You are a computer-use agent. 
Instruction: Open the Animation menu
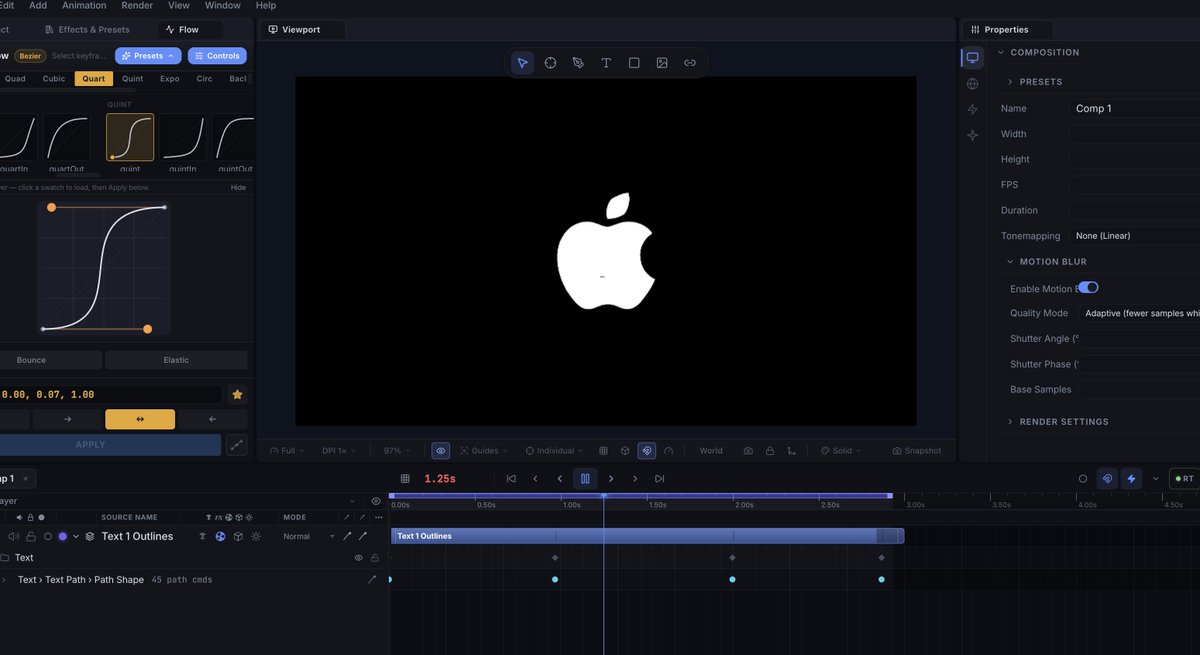tap(84, 5)
